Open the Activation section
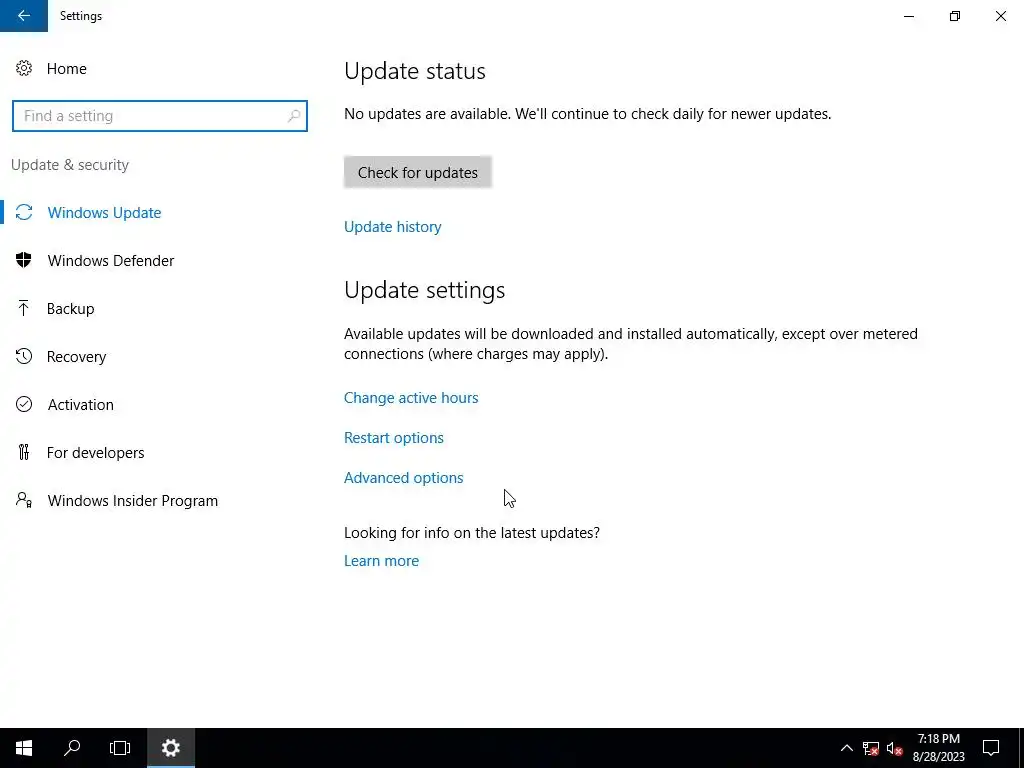The height and width of the screenshot is (768, 1024). pyautogui.click(x=80, y=405)
